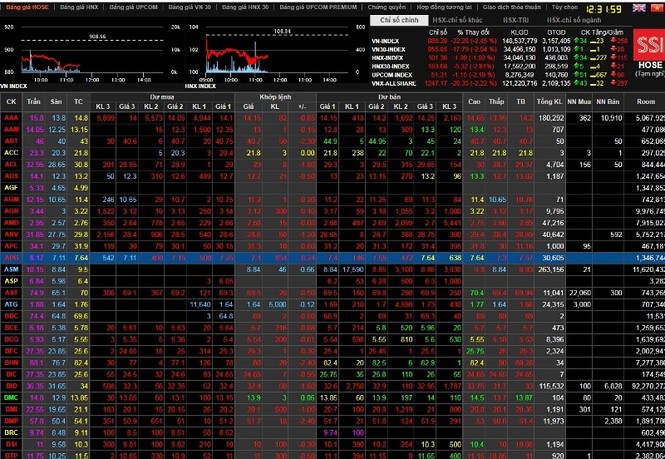This screenshot has width=665, height=459.
Task: Select the HSX-TRI tab
Action: [x=515, y=20]
